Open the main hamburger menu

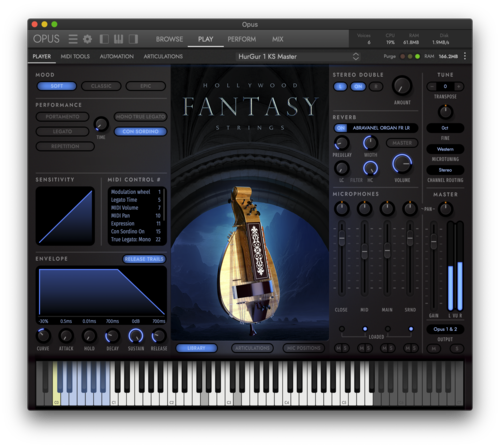73,39
